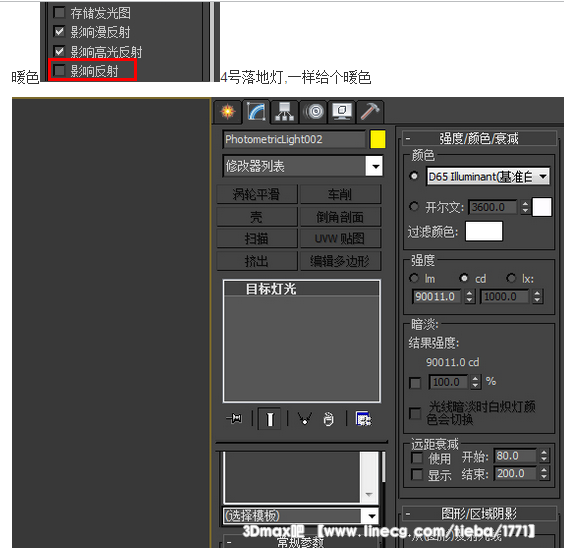Click the UVW 贴图 modifier button
The height and width of the screenshot is (548, 564).
tap(340, 239)
